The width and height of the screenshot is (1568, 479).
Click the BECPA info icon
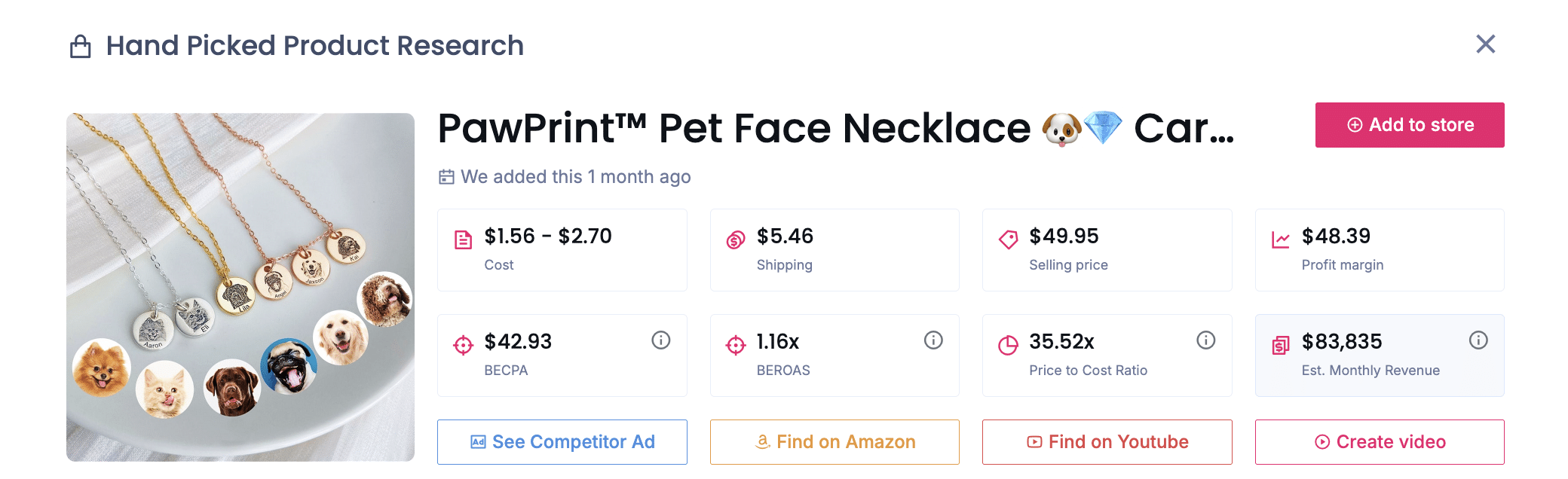[660, 340]
